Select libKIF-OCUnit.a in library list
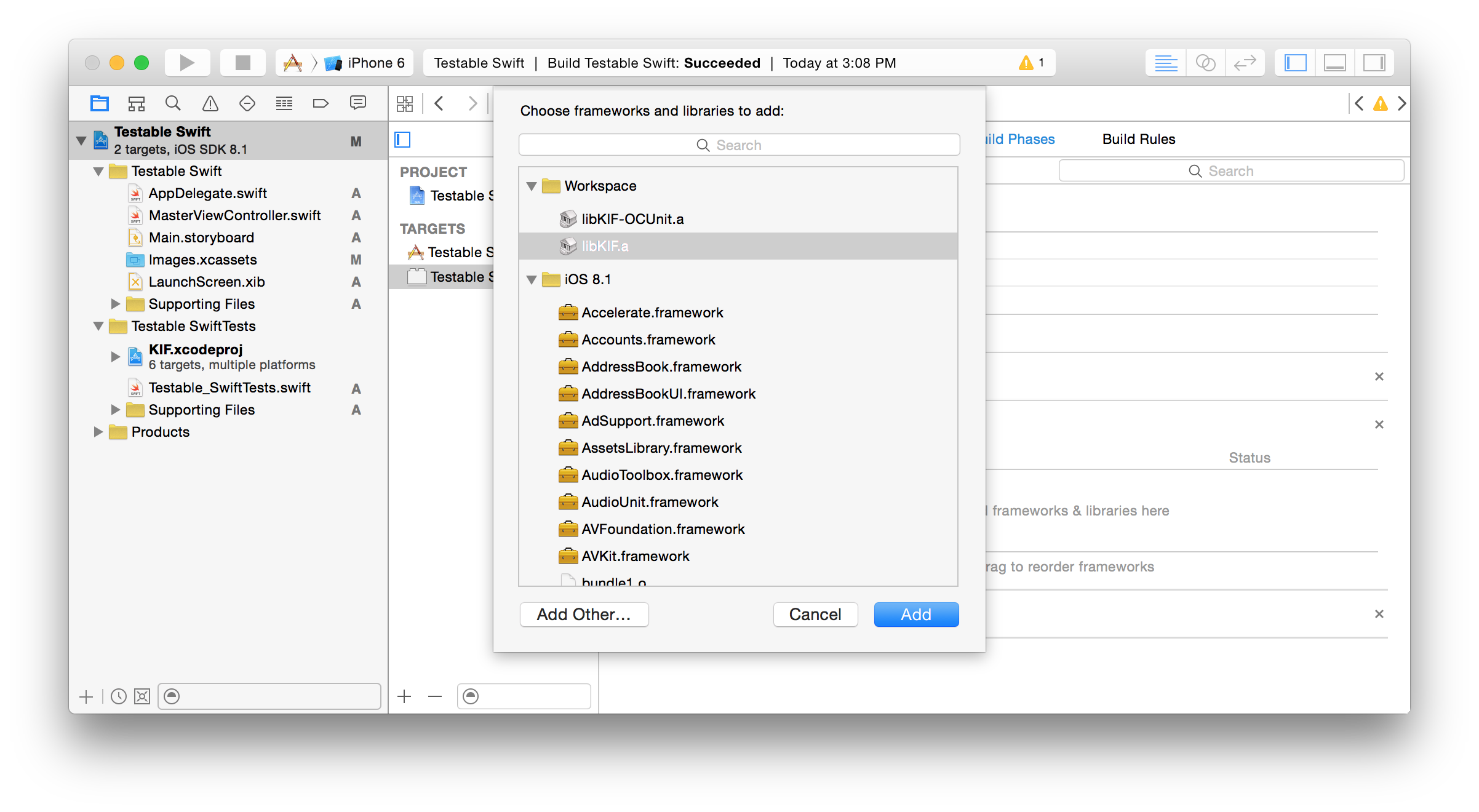Screen dimensions: 1479x812 (x=632, y=219)
